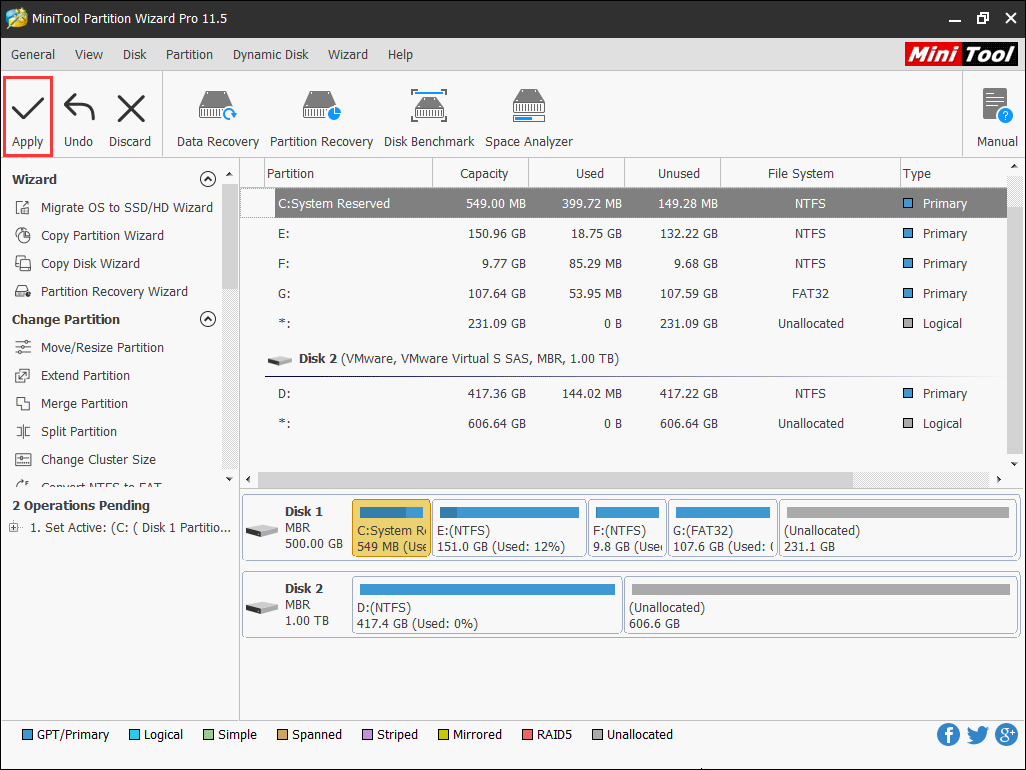
Task: Click the partition list vertical scrollbar
Action: click(1014, 329)
